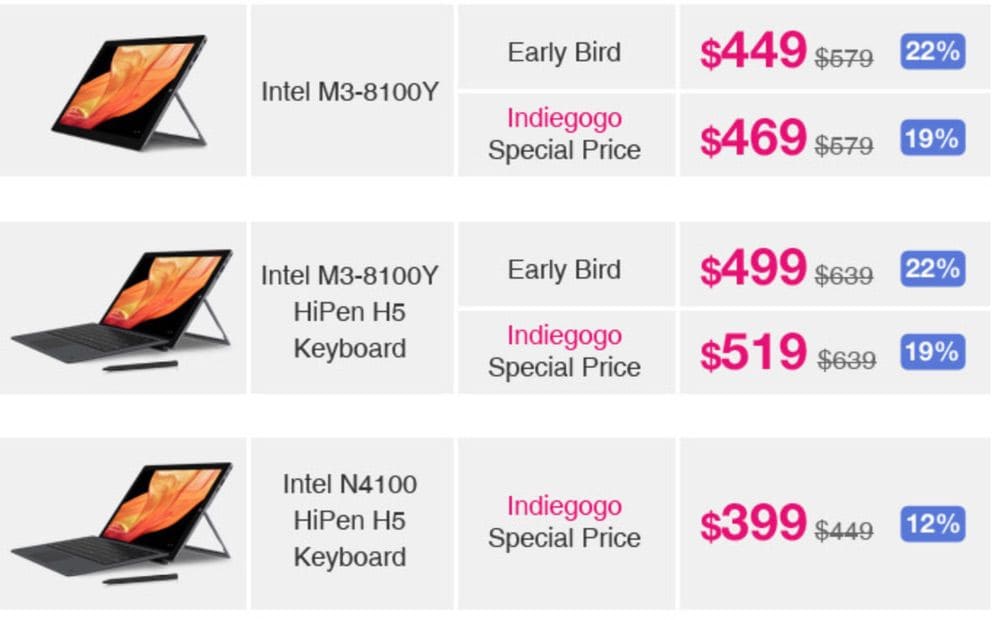Click the 12% discount badge
This screenshot has height=620, width=1000.
932,523
